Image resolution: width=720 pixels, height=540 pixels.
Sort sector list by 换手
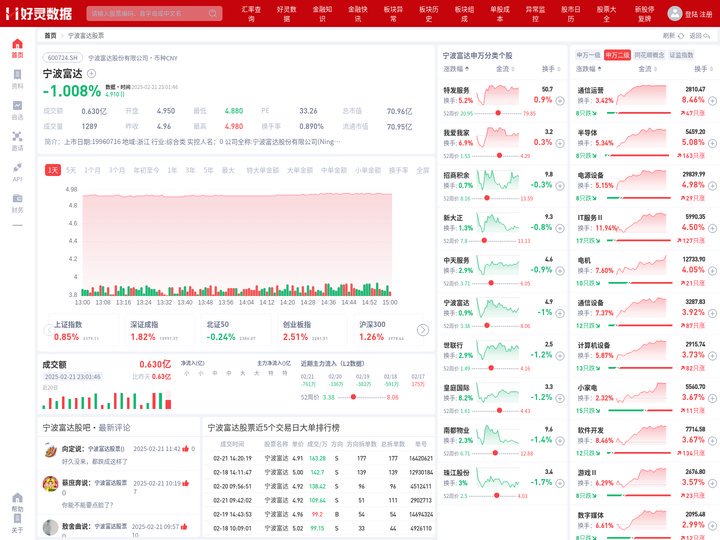click(703, 69)
